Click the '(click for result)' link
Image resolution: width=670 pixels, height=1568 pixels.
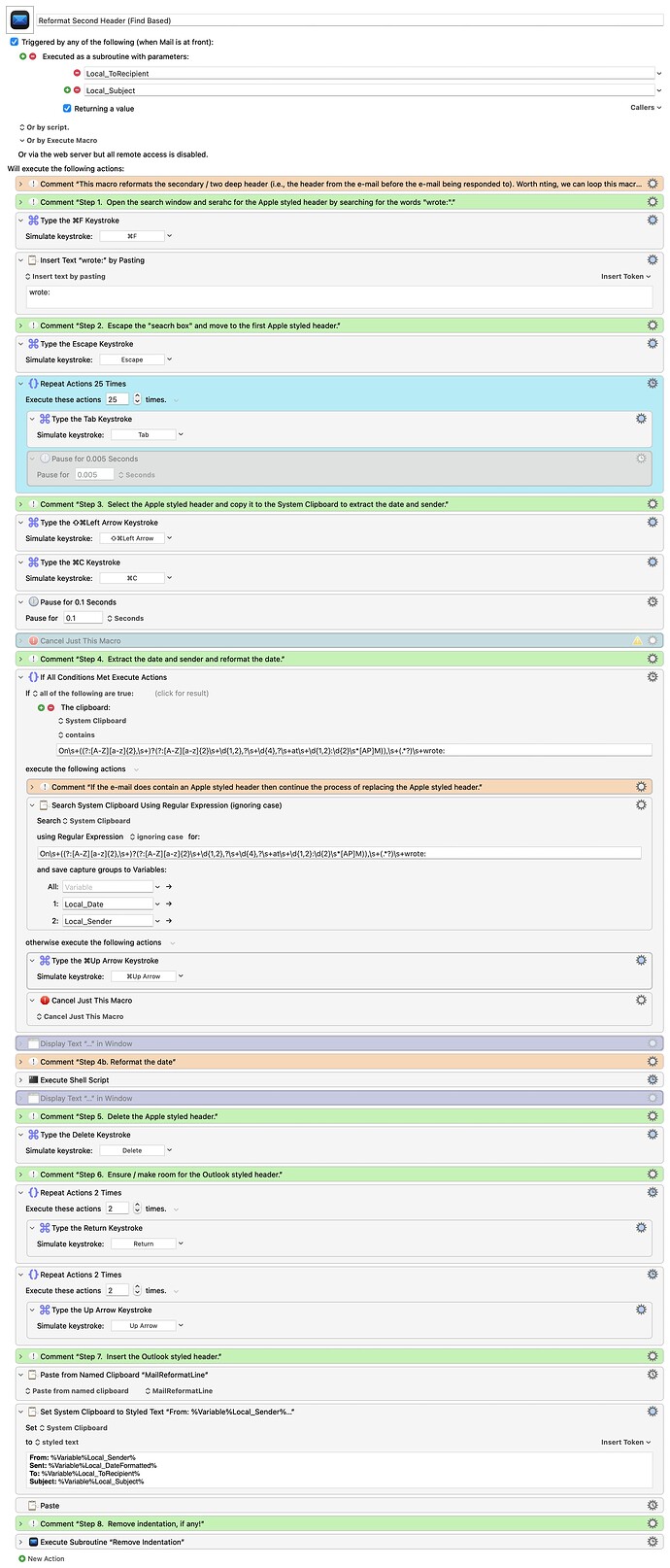tap(182, 694)
